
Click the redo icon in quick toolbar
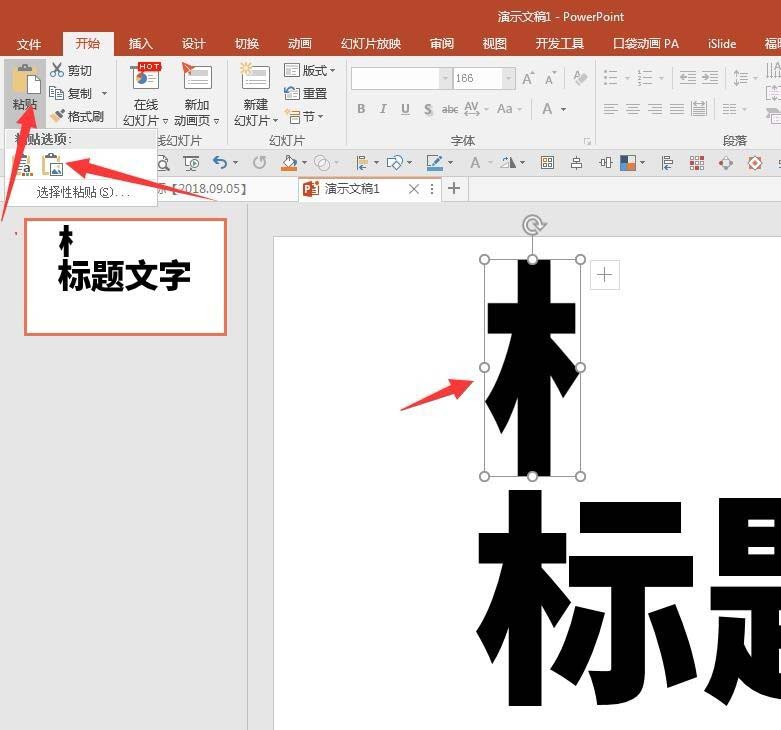point(259,162)
